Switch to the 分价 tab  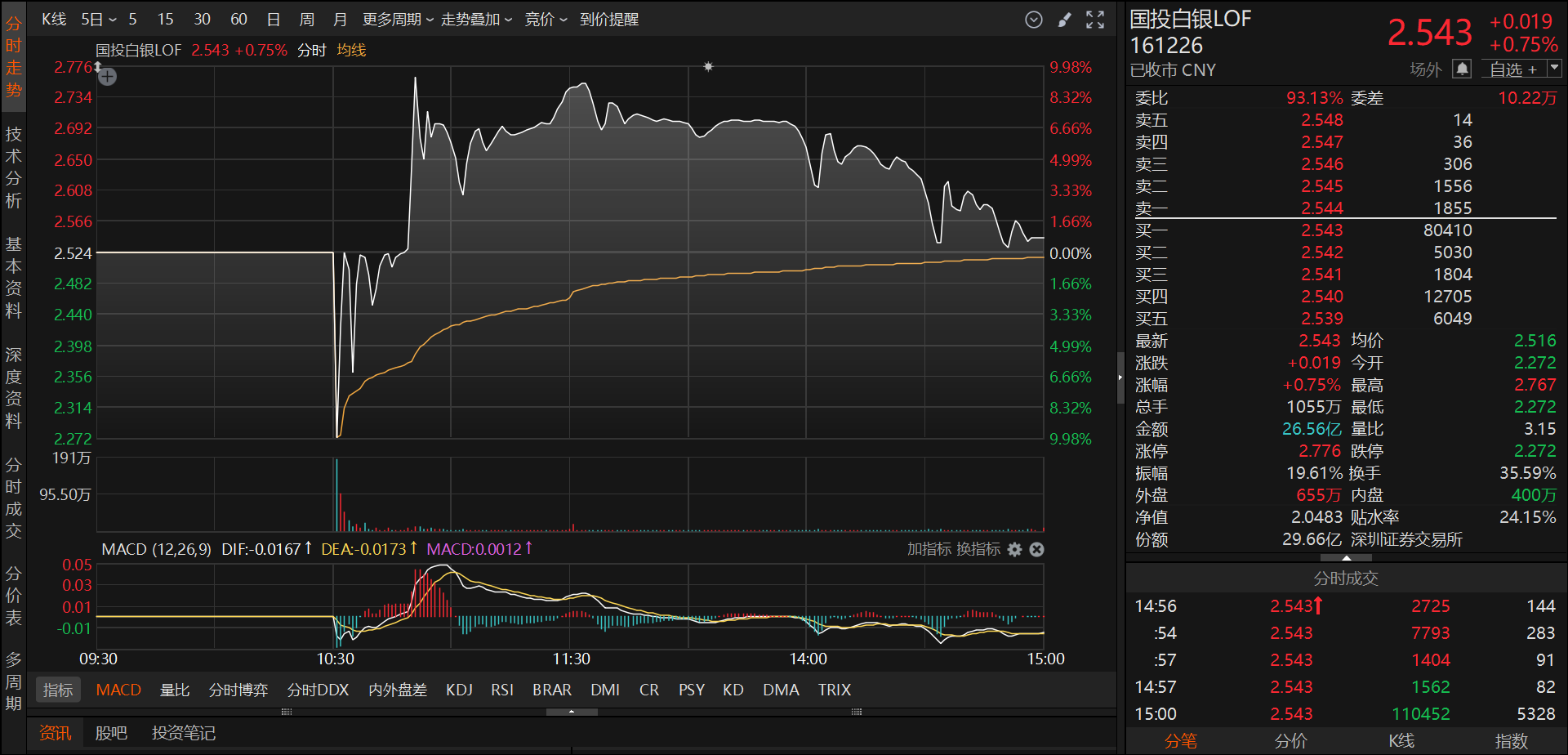pos(1290,741)
